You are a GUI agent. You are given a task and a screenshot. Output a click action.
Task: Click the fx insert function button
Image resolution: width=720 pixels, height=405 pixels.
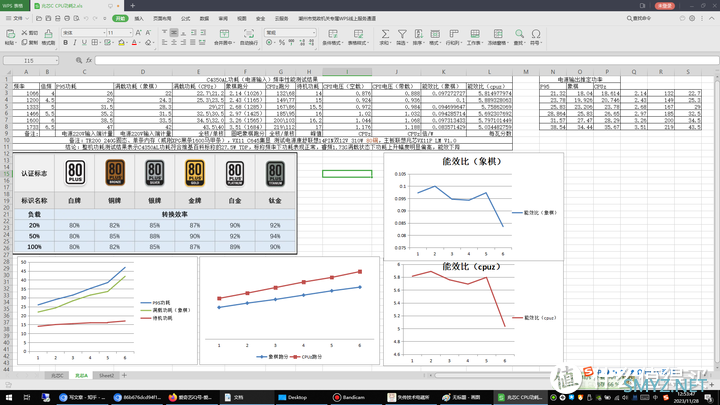tap(89, 60)
